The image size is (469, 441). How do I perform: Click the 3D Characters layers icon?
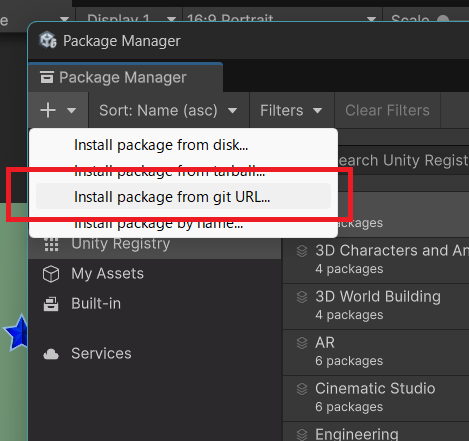coord(302,251)
